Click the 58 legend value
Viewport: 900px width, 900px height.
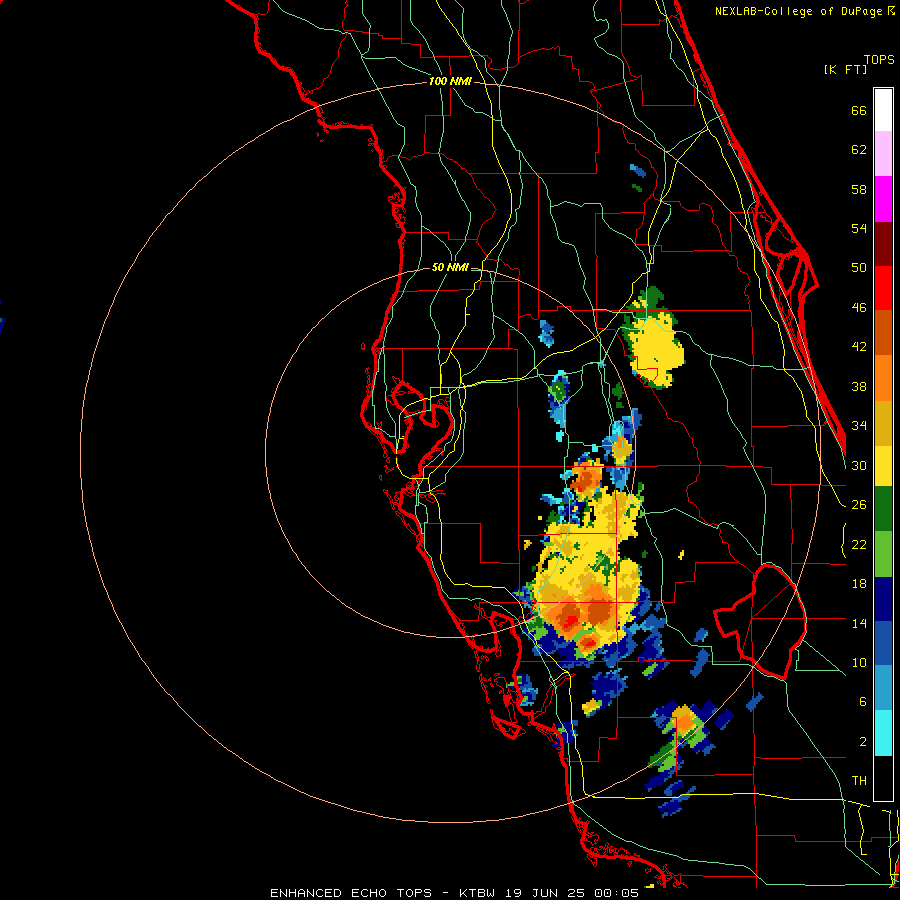(x=859, y=189)
